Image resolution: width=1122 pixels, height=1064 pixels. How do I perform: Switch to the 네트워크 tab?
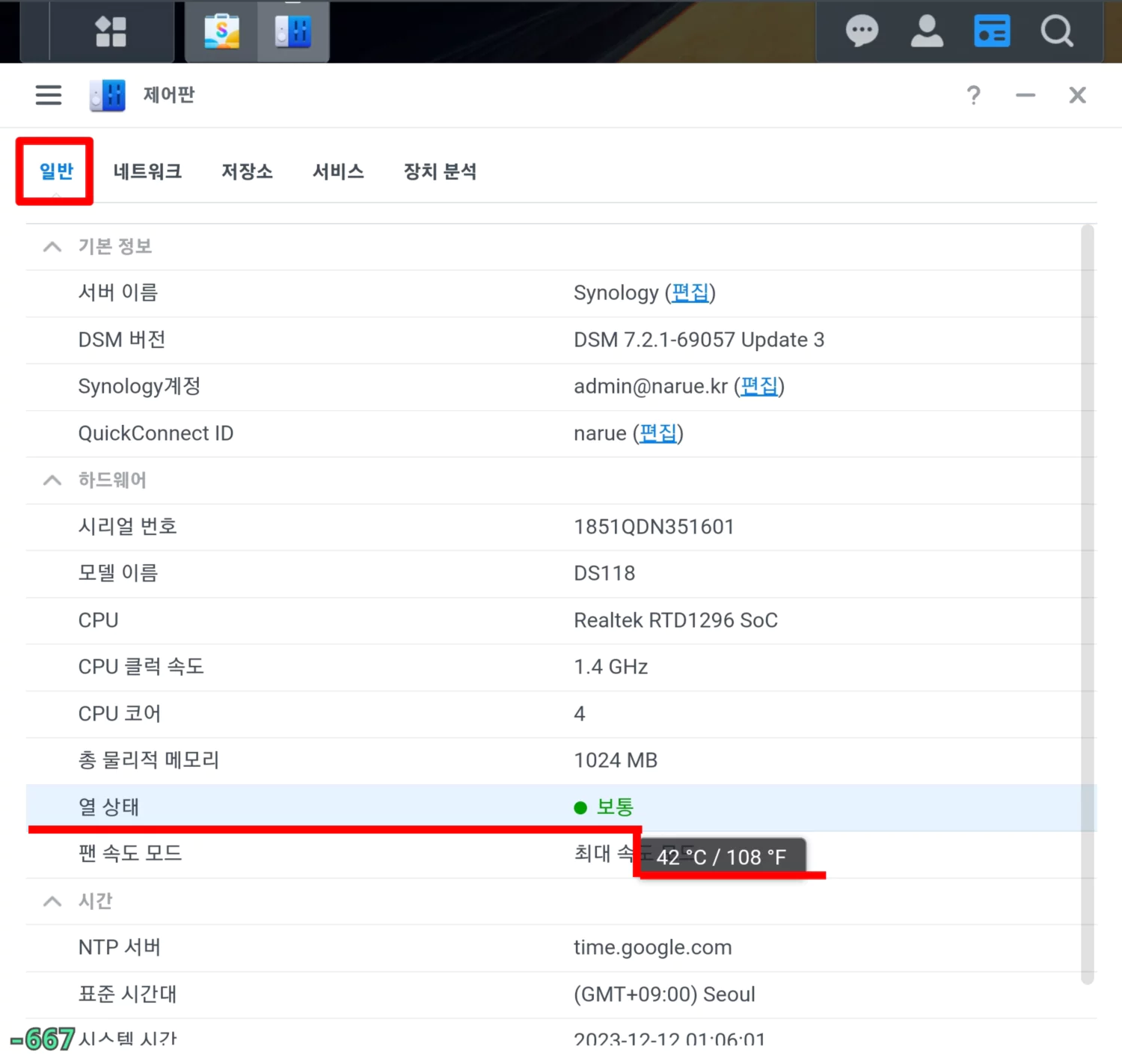pos(147,171)
